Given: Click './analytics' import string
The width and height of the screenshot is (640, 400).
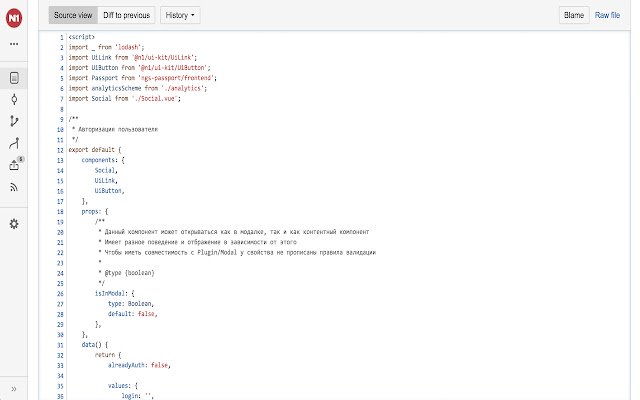Looking at the screenshot, I should [184, 88].
